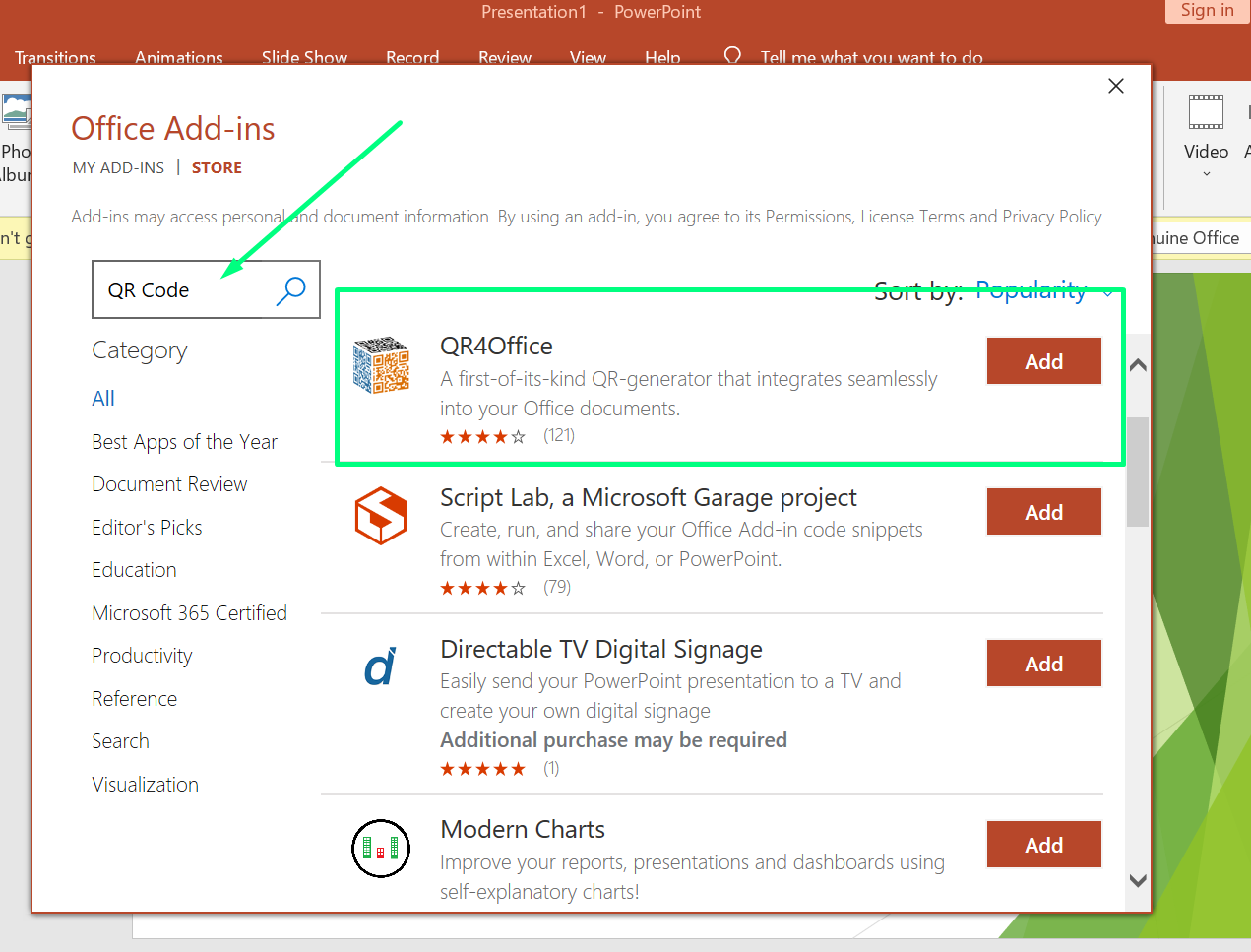Open Directable TV Digital Signage title
Image resolution: width=1251 pixels, height=952 pixels.
point(601,650)
